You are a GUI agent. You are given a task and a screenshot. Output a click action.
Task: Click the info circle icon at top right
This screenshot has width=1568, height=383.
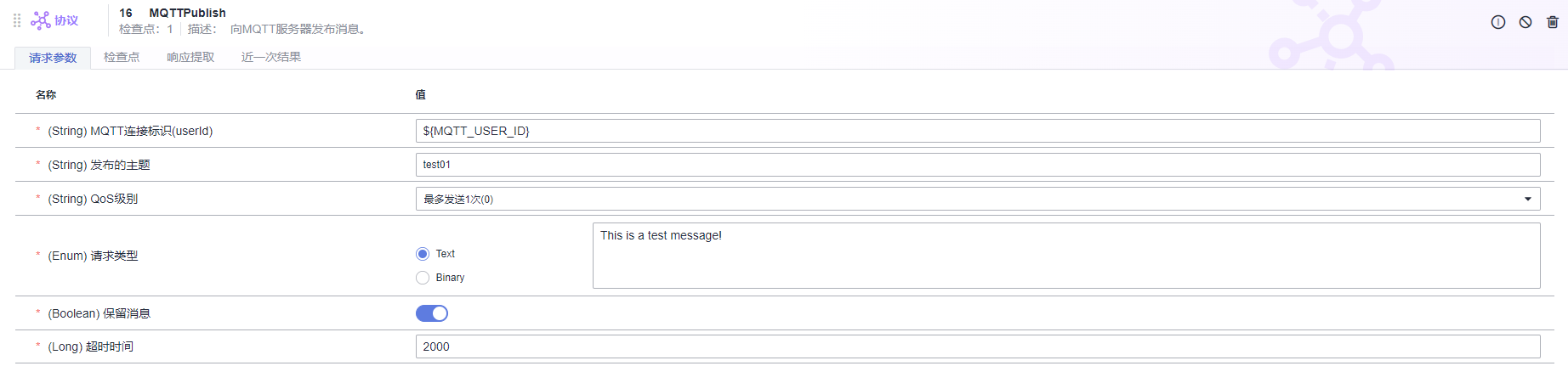click(x=1498, y=22)
